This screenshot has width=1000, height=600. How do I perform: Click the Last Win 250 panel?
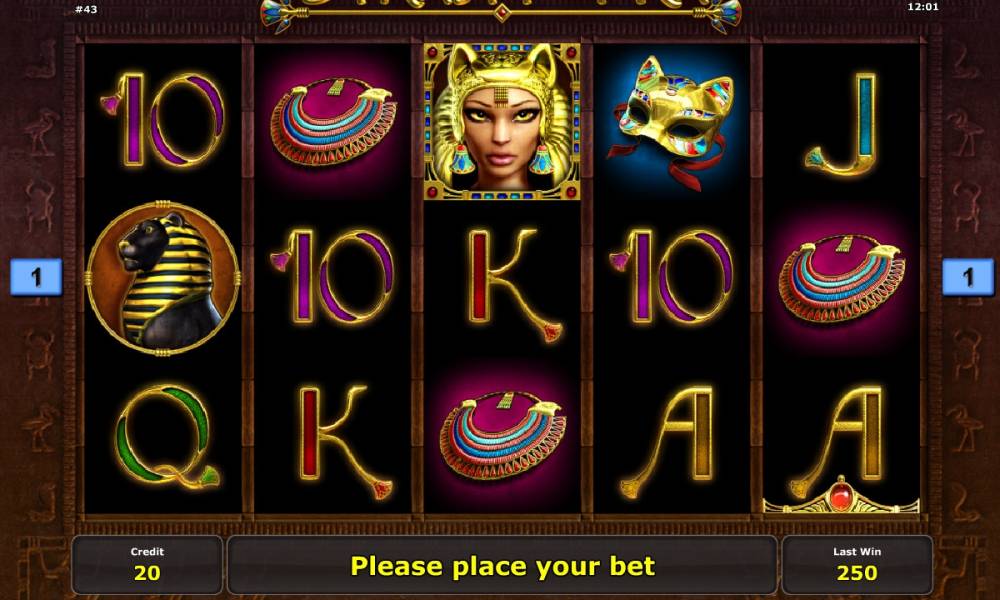(x=857, y=565)
